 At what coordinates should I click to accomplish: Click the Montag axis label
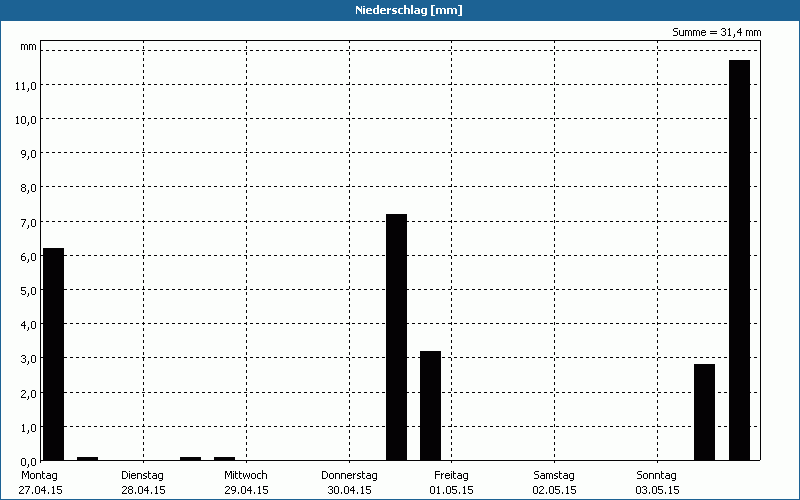pos(39,475)
